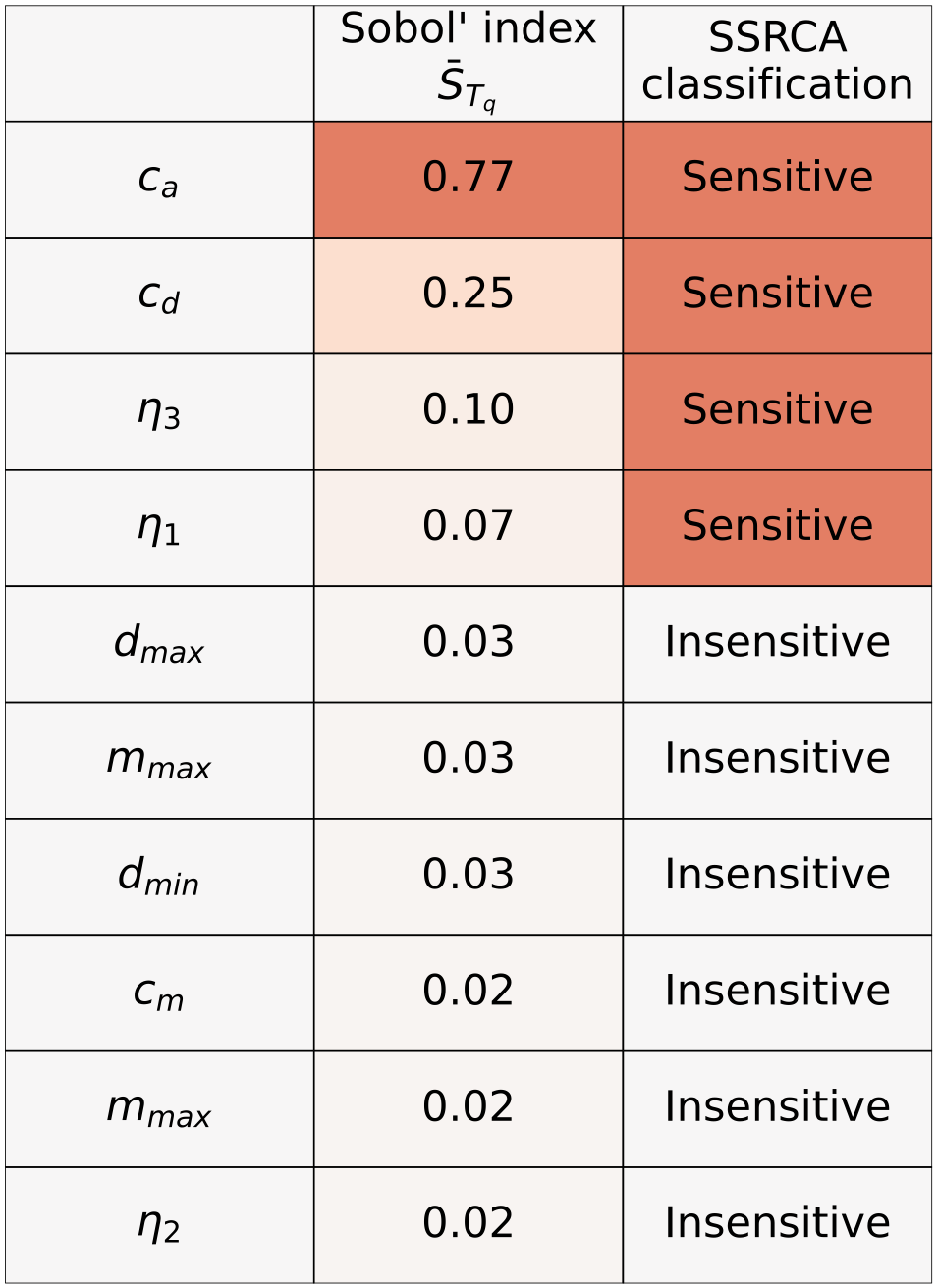Screen dimensions: 937x1288
Task: Click the Sensitive cell in the c_a row
Action: coord(777,180)
